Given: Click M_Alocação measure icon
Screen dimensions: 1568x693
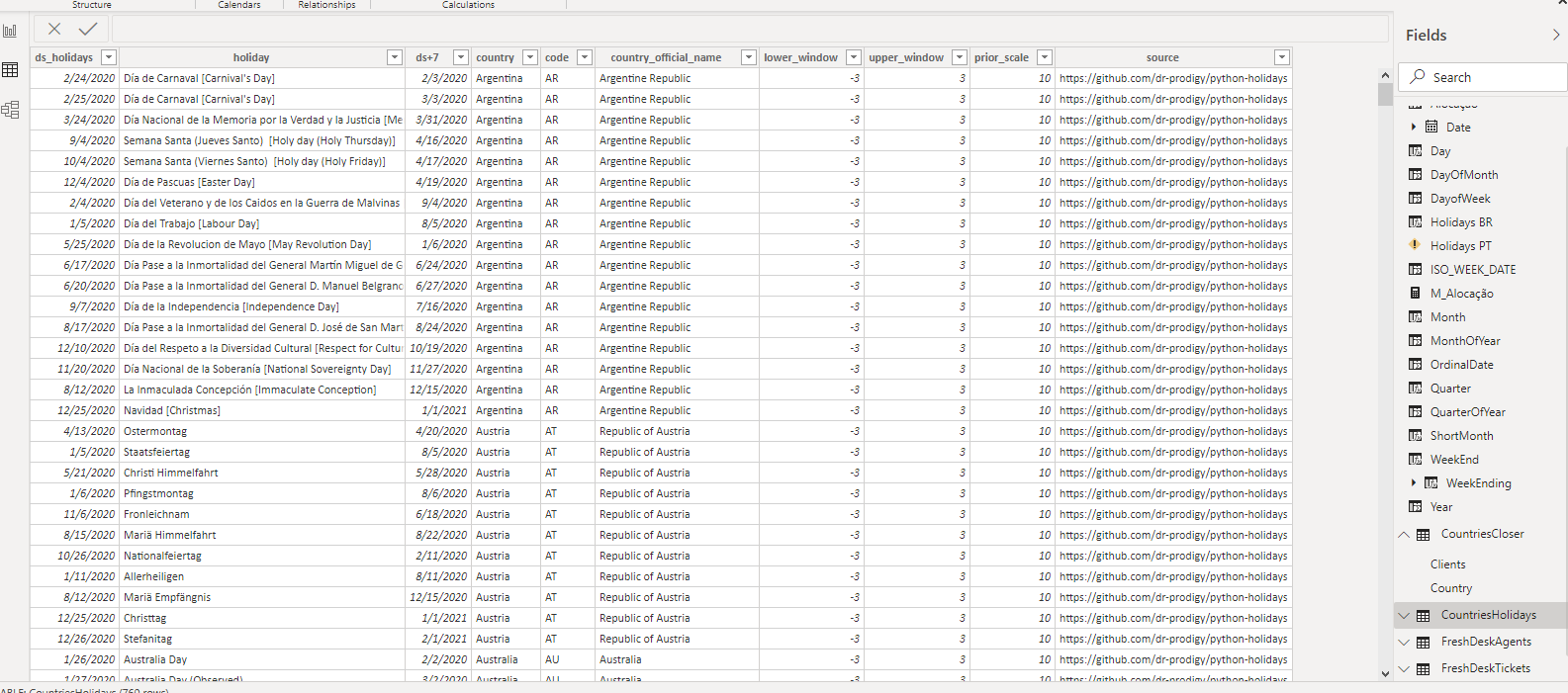Looking at the screenshot, I should point(1416,294).
